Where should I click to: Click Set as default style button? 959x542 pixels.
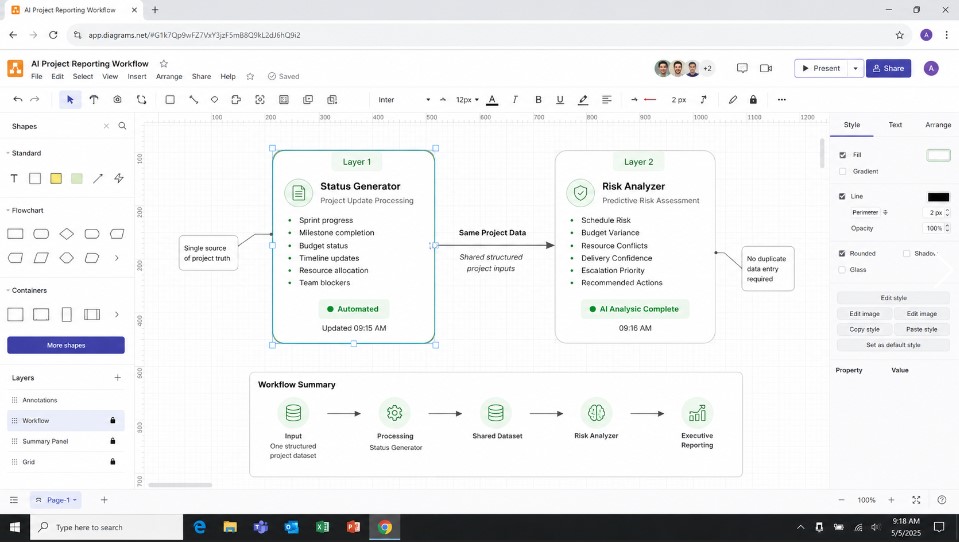coord(893,345)
